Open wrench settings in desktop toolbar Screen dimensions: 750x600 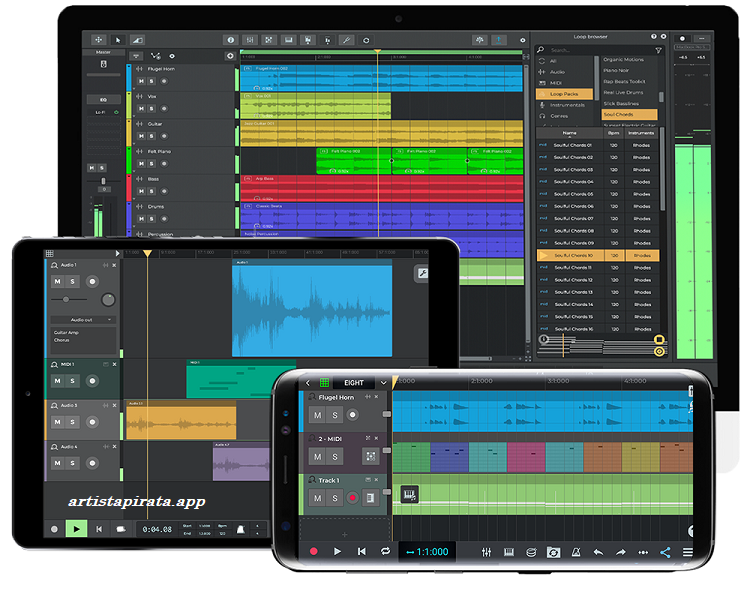(346, 40)
